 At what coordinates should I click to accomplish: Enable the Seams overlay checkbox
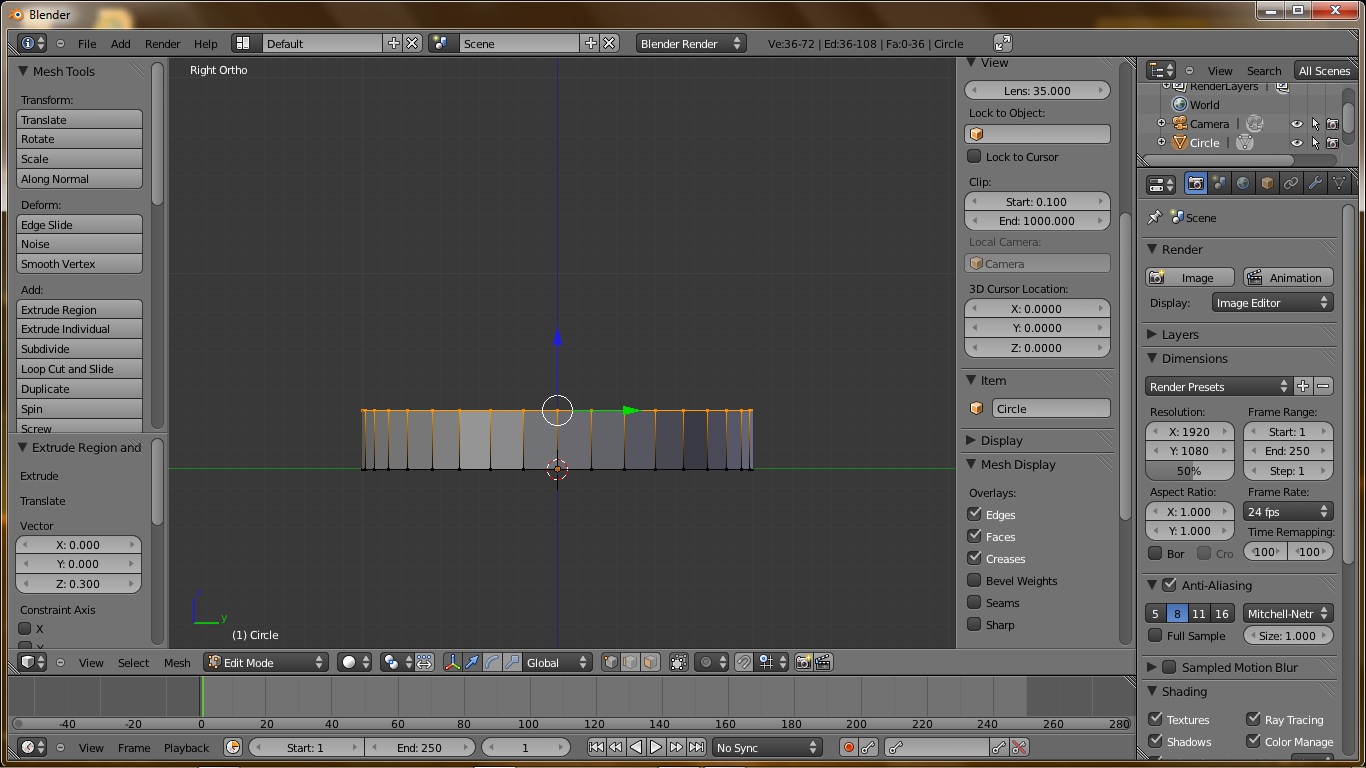[x=974, y=602]
